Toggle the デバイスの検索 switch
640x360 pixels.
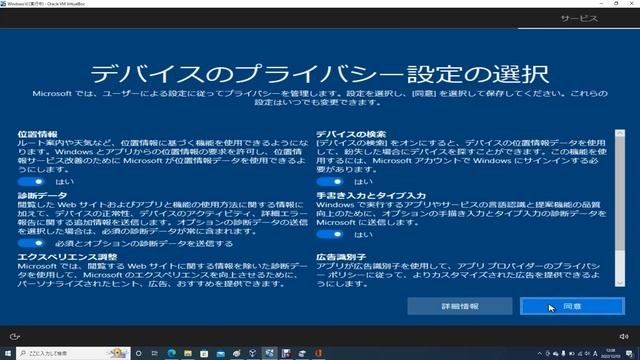coord(330,181)
